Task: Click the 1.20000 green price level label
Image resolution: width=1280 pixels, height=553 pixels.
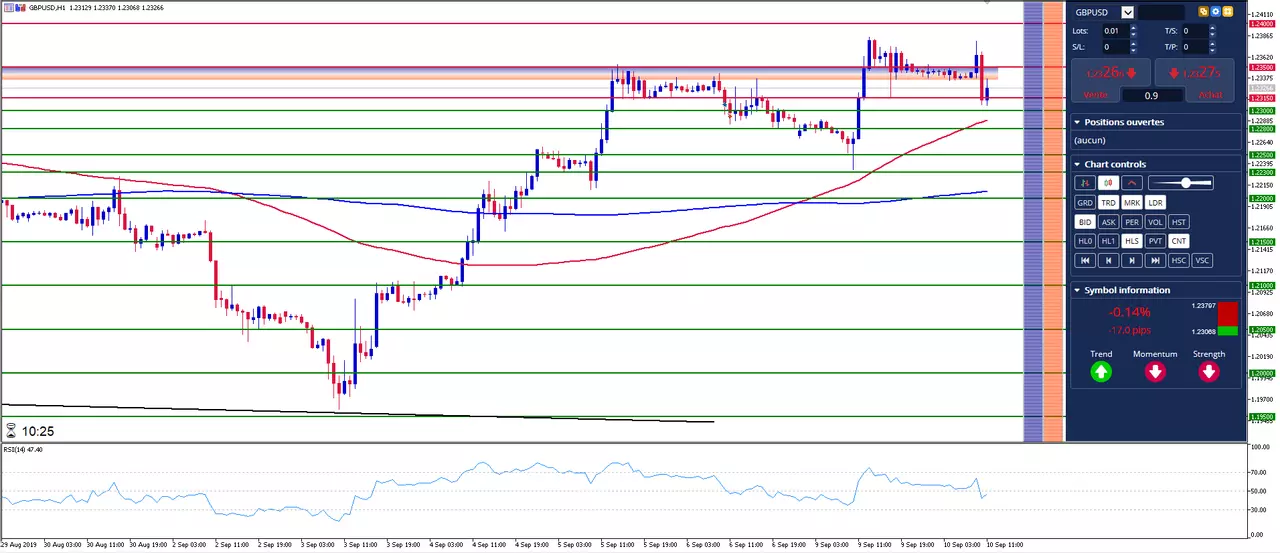Action: tap(1261, 373)
